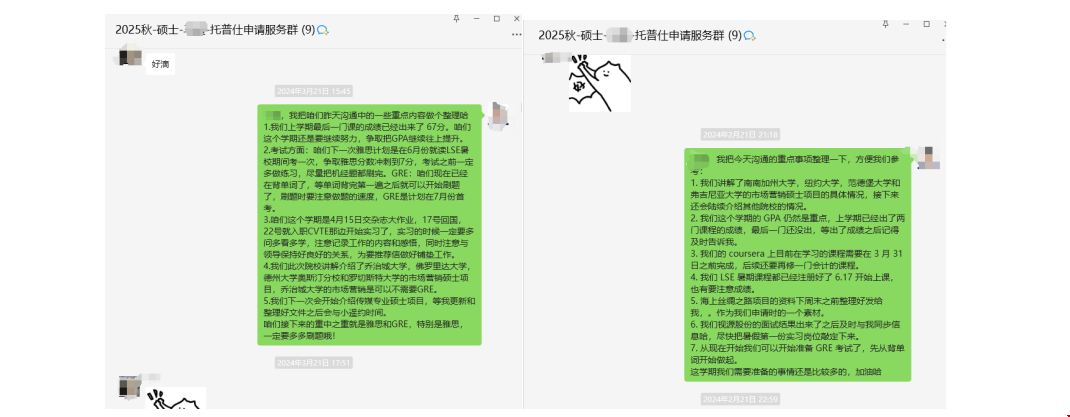
Task: Open avatar of the member who sent 好滴
Action: 130,55
